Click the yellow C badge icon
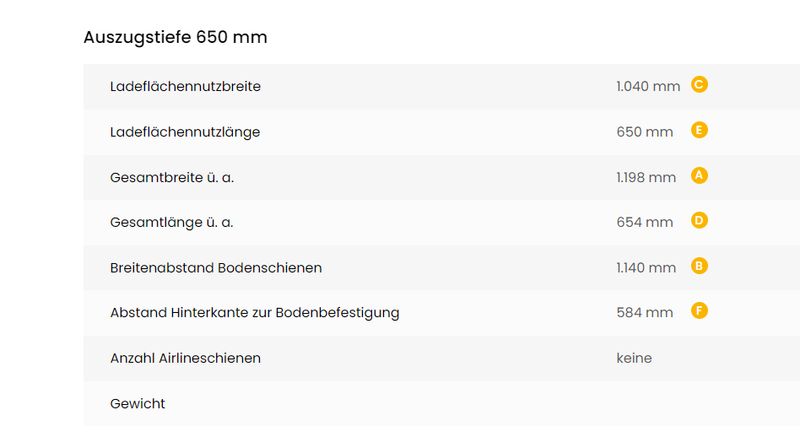This screenshot has height=447, width=800. click(699, 84)
